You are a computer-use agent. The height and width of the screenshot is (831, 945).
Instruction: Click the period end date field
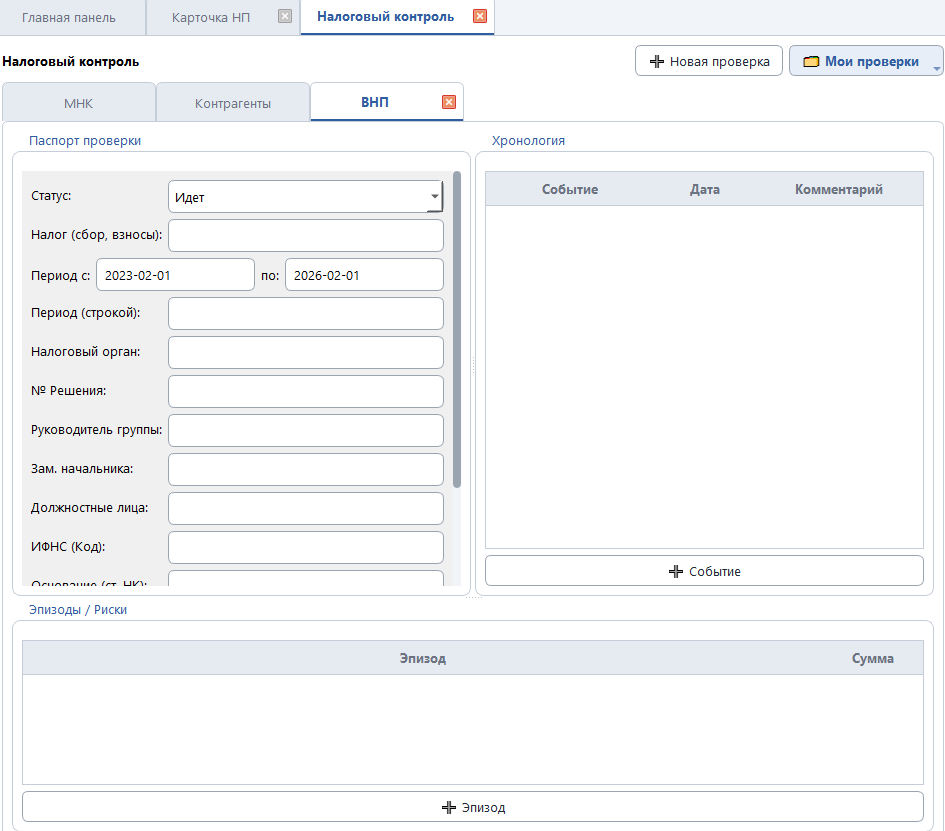[364, 275]
